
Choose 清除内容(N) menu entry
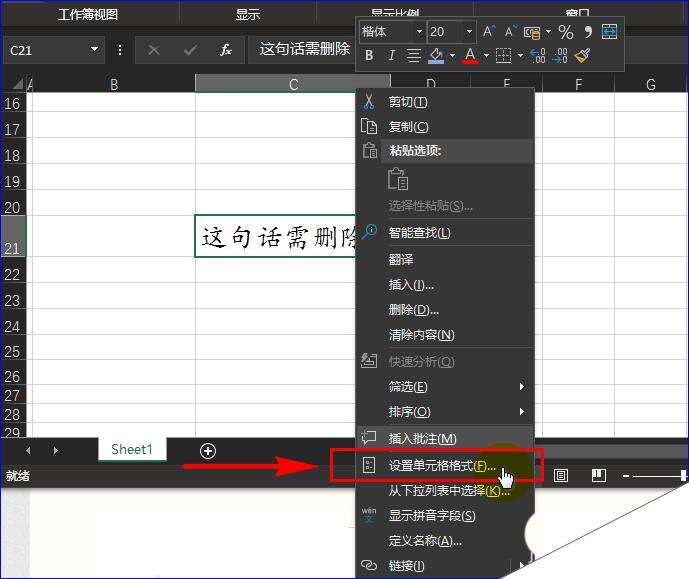(444, 335)
